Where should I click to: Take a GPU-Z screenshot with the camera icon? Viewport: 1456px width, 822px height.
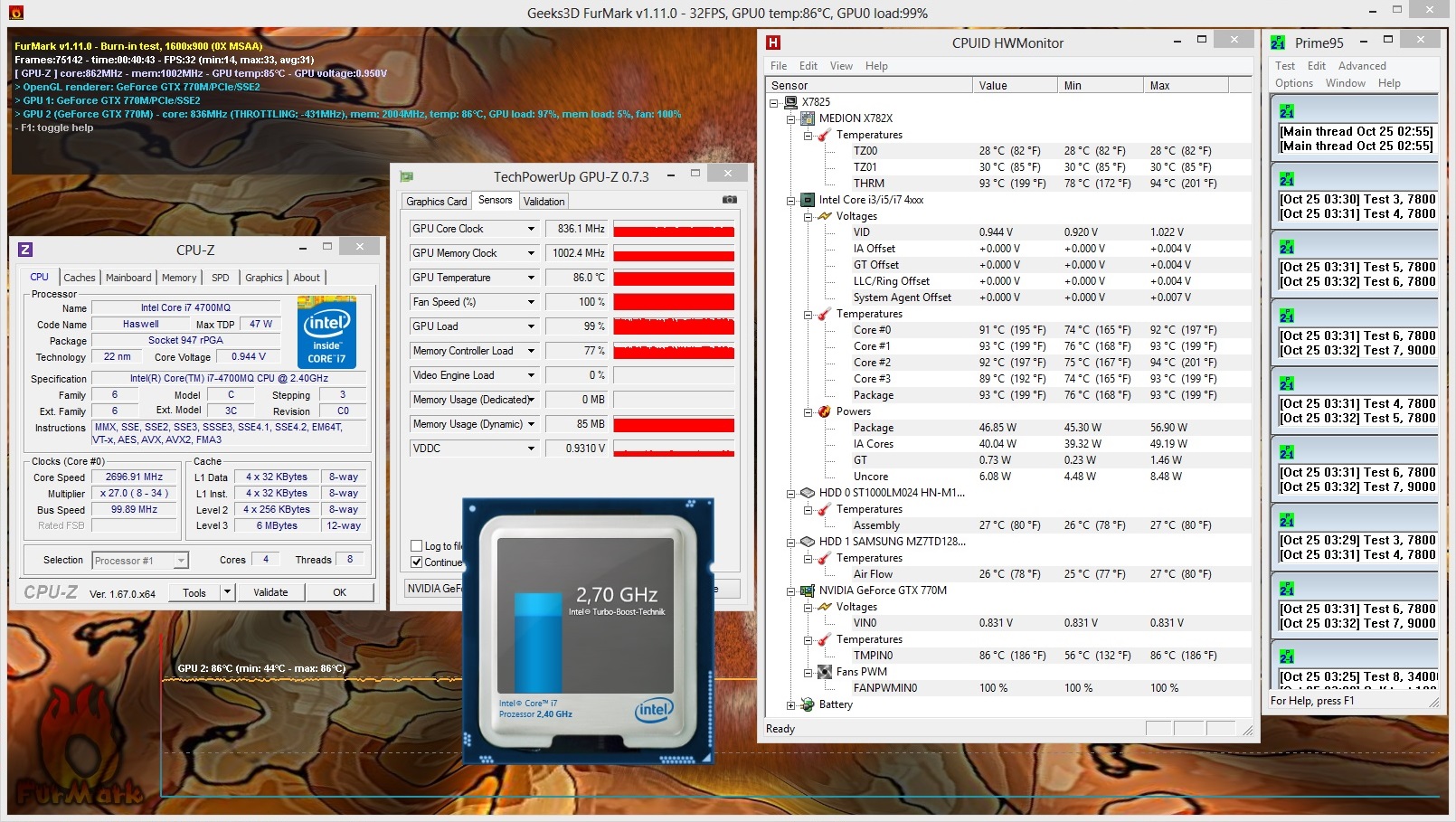pyautogui.click(x=730, y=200)
